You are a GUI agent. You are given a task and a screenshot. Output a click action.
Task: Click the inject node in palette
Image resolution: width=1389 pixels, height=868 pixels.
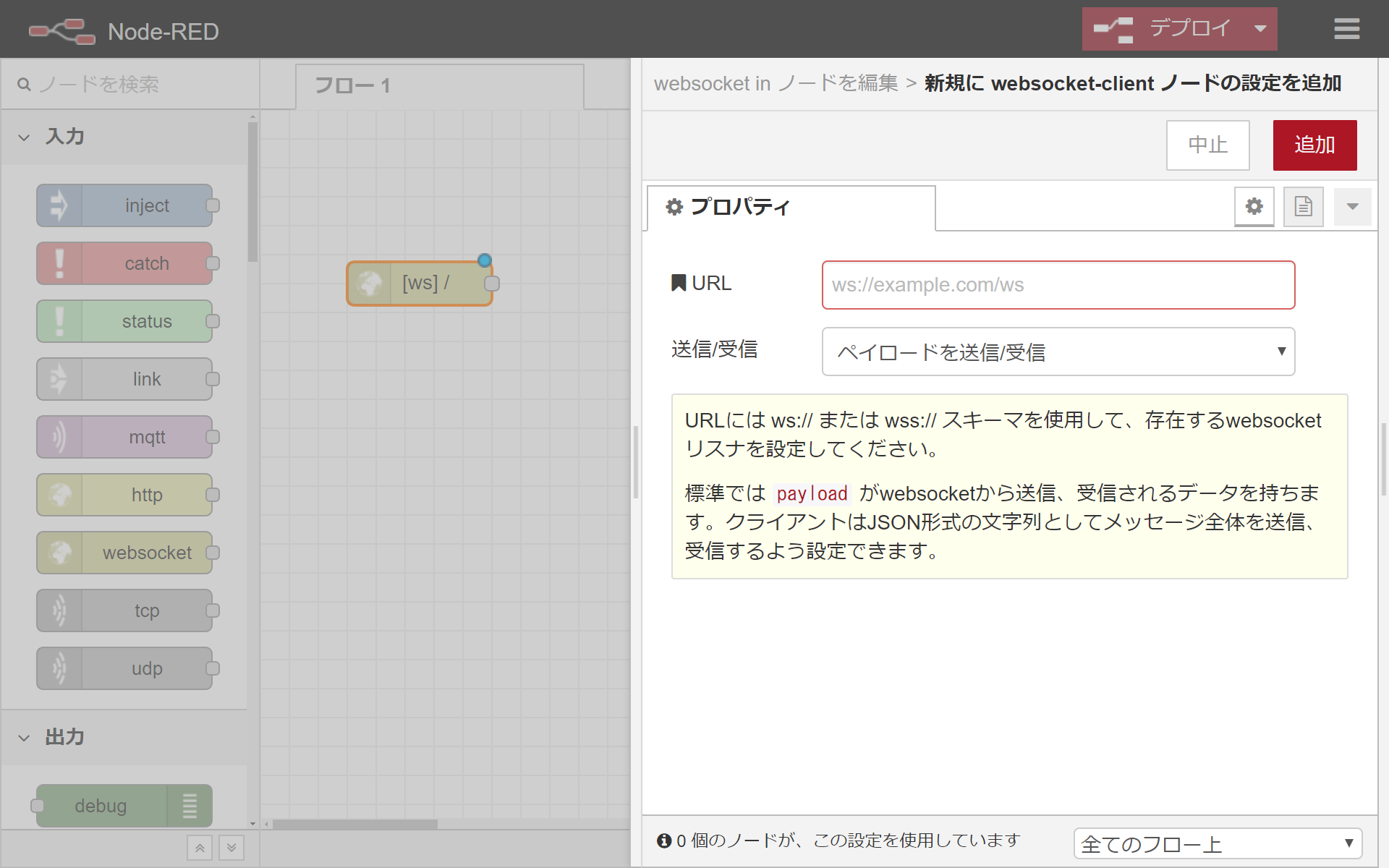[x=124, y=205]
